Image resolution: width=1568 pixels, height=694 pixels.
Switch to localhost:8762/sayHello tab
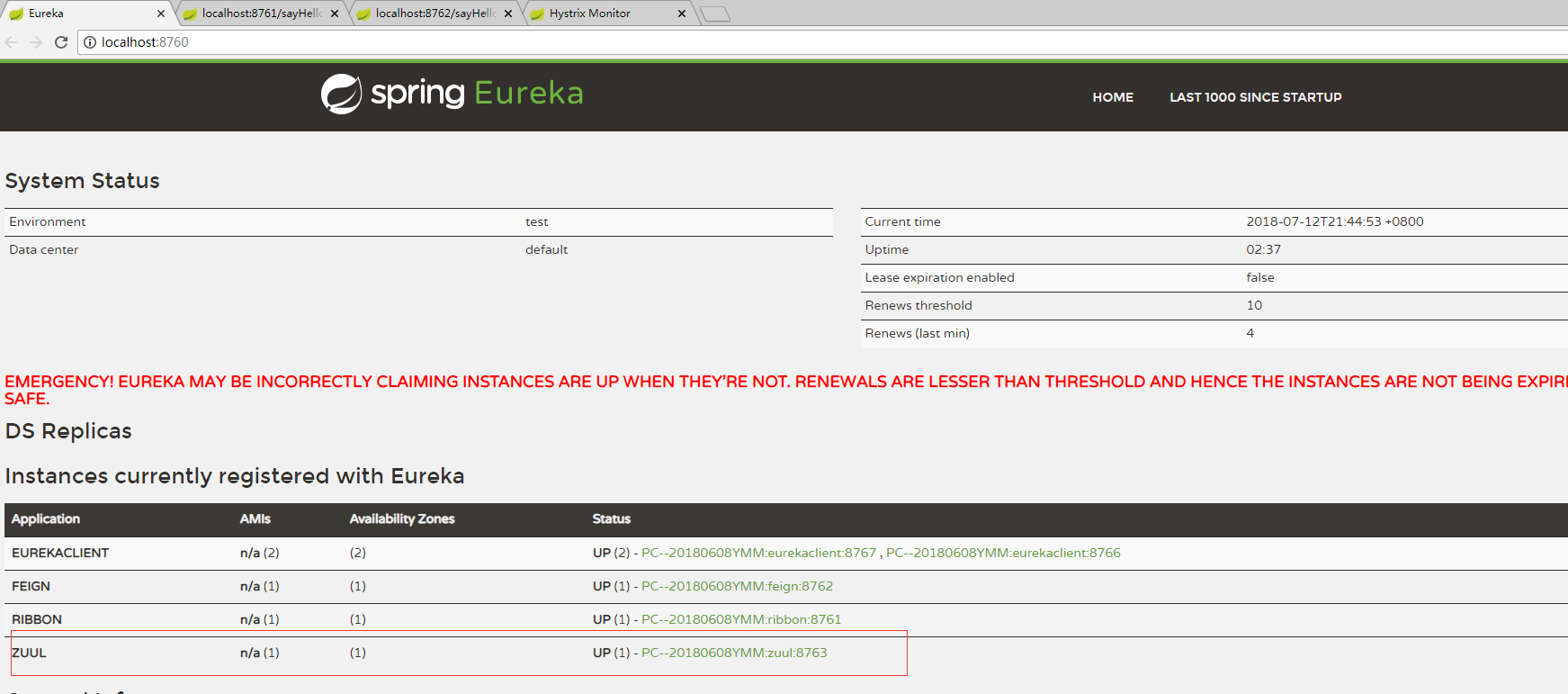[x=435, y=14]
